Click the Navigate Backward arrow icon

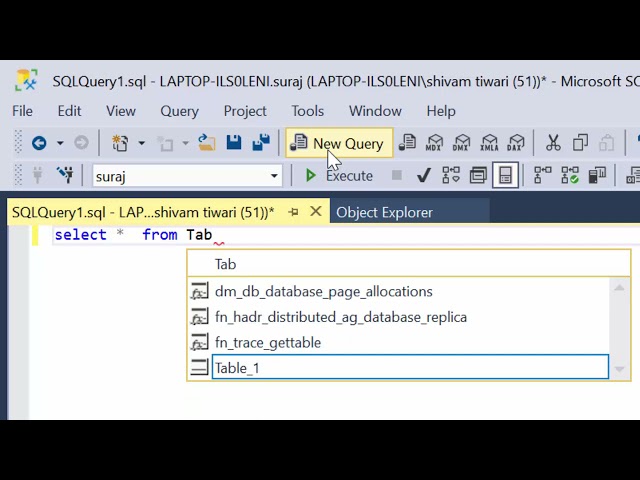[39, 143]
